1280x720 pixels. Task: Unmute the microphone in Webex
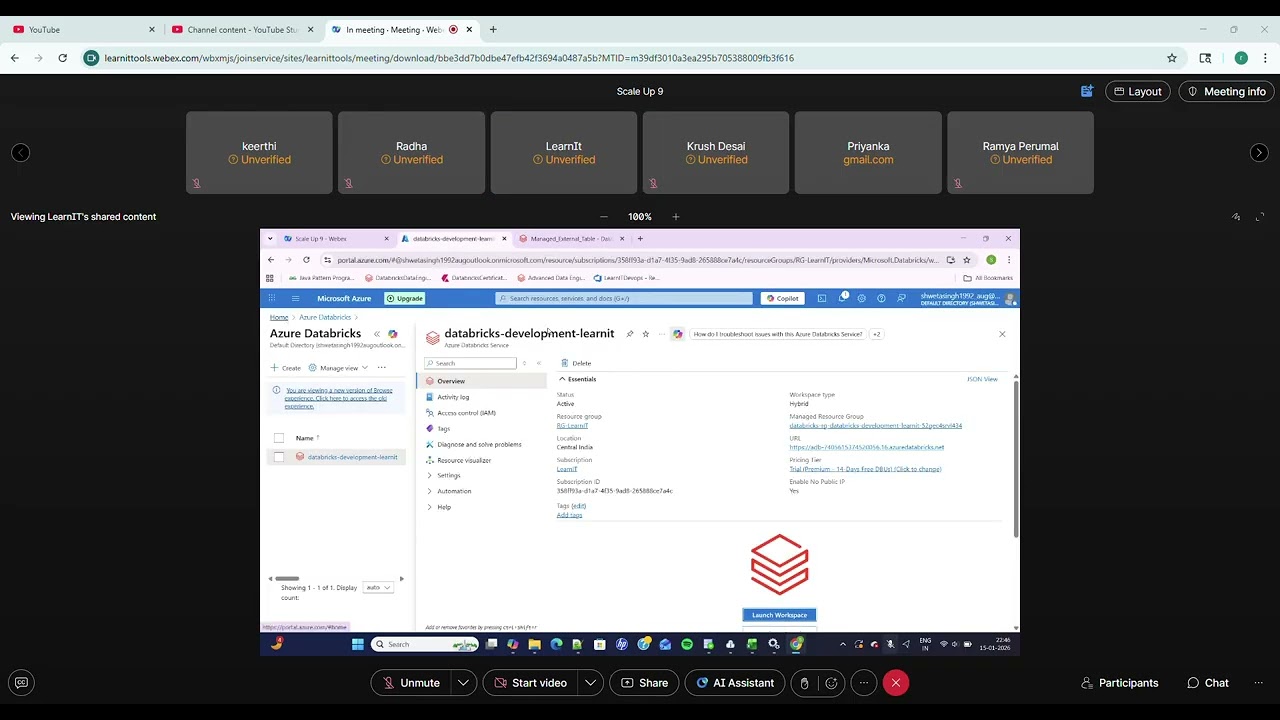click(x=410, y=683)
